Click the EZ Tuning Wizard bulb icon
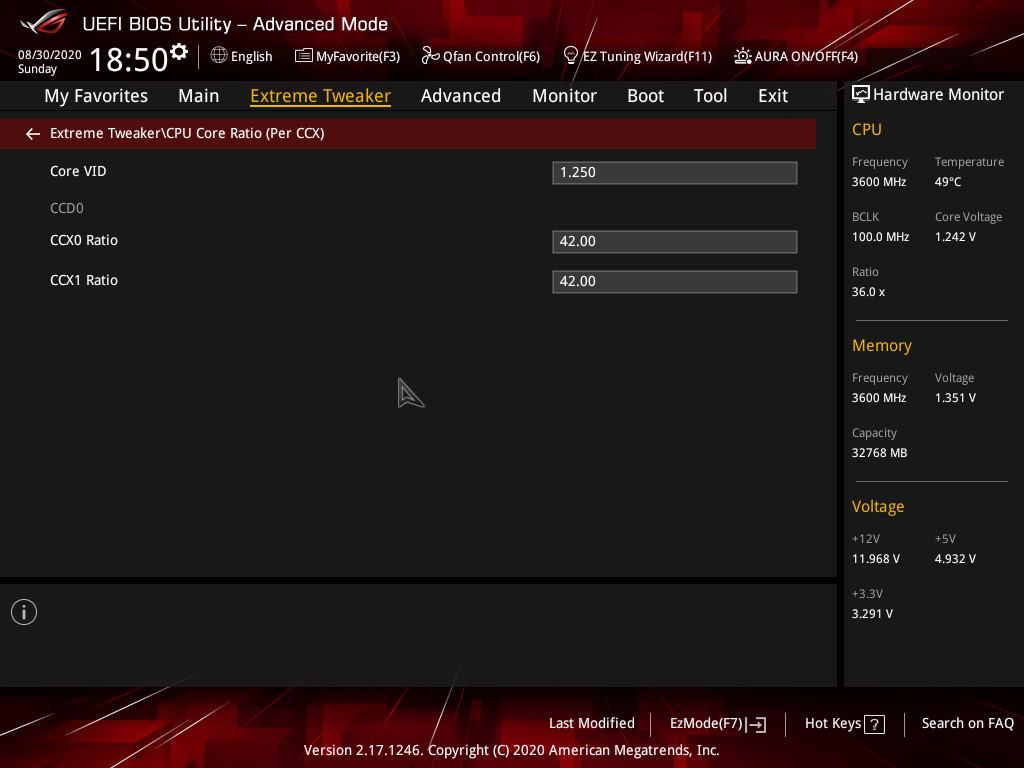 pos(570,56)
